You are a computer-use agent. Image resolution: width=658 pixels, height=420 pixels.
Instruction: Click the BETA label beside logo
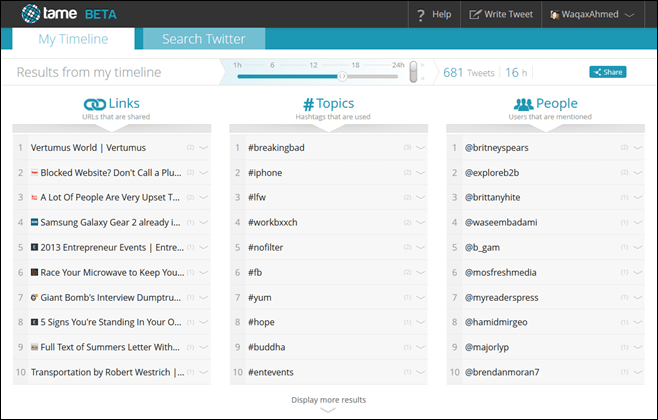101,15
